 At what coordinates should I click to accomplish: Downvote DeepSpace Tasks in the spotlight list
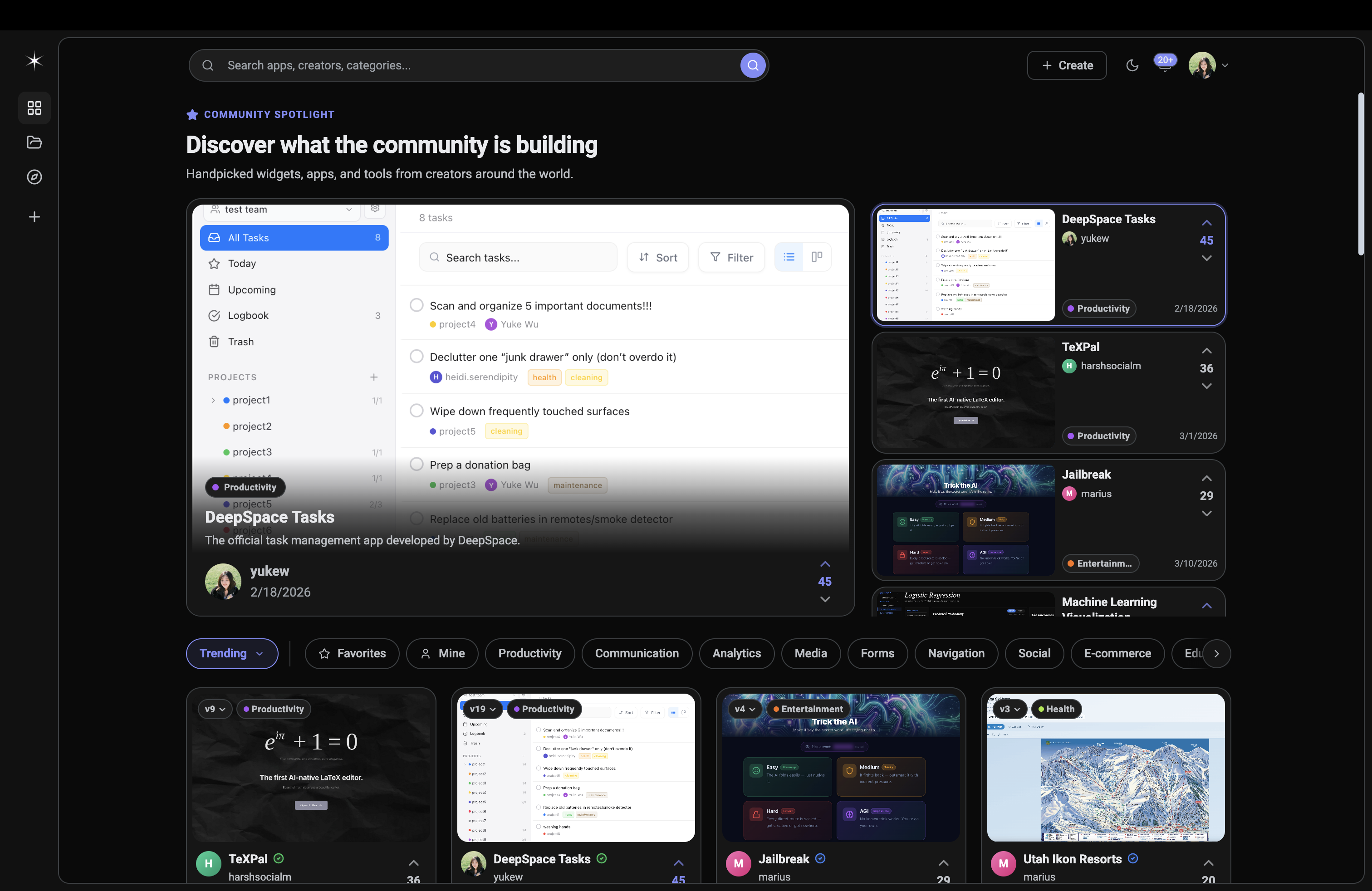pos(1206,258)
